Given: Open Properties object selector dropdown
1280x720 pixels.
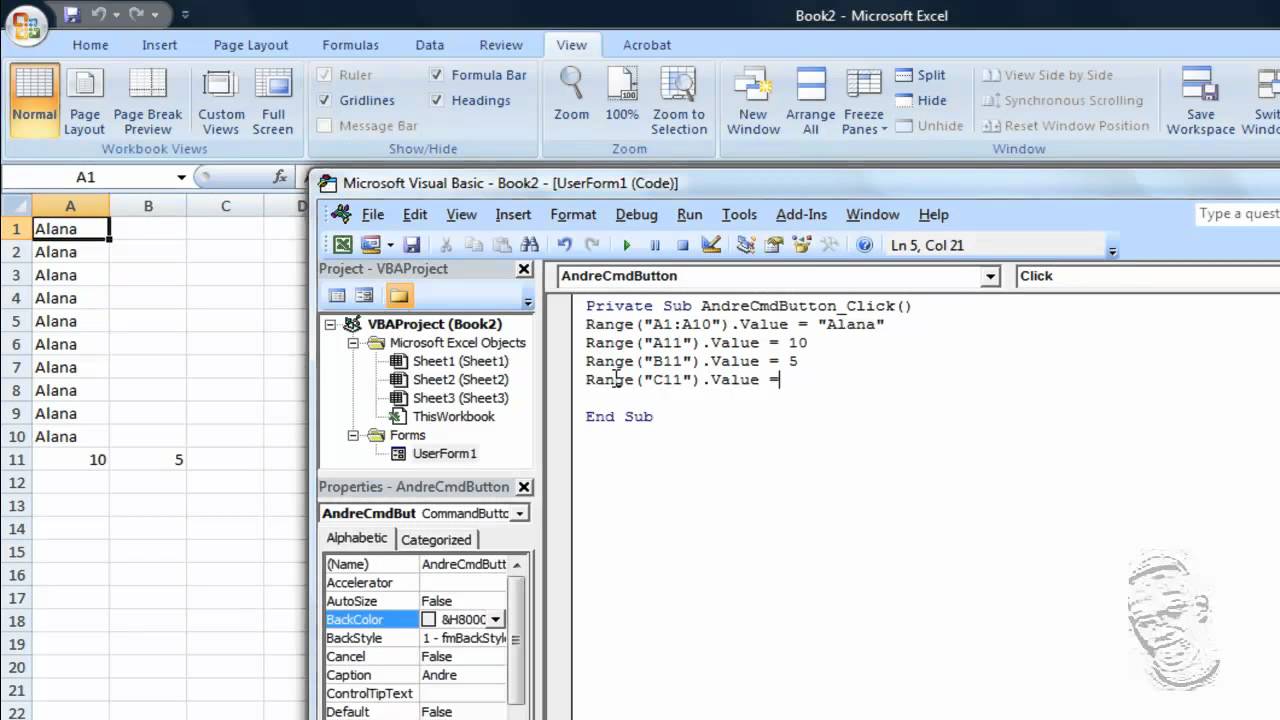Looking at the screenshot, I should point(519,513).
